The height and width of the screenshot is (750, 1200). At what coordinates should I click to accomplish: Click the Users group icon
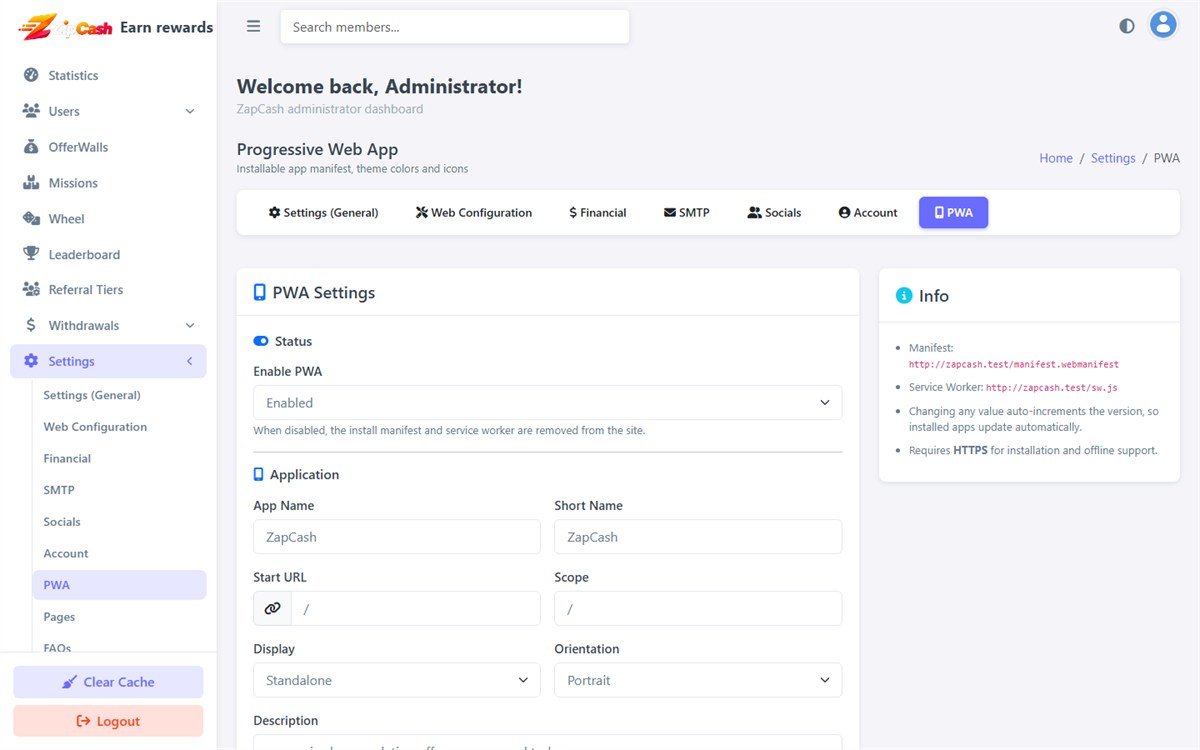tap(31, 111)
